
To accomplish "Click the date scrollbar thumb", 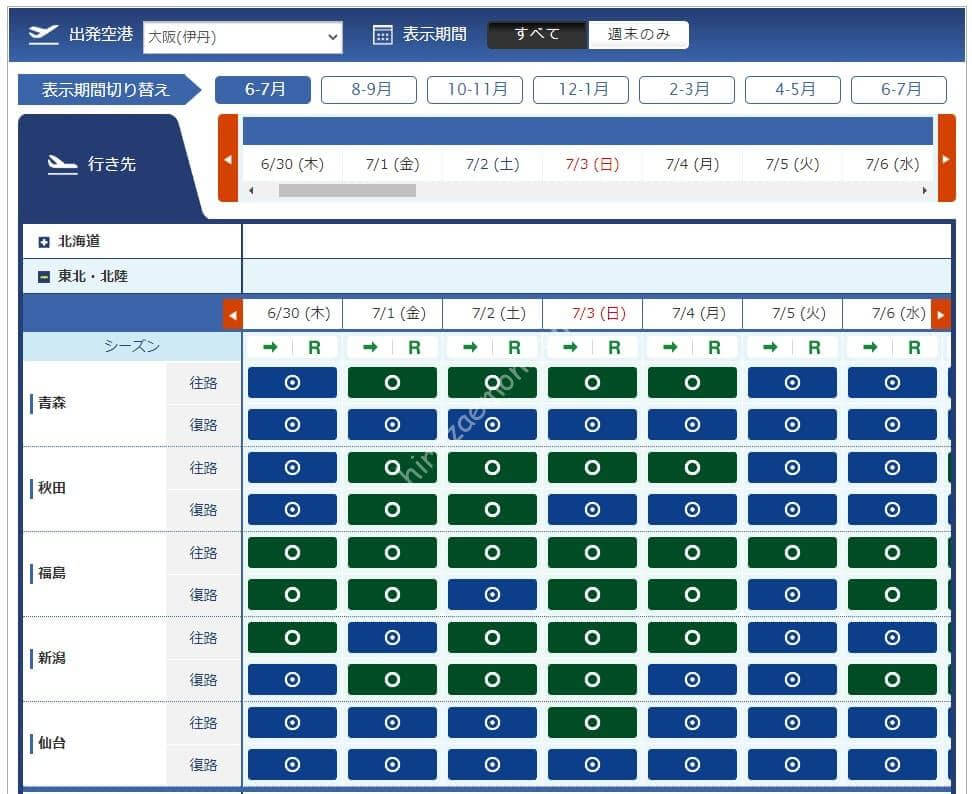I will coord(347,191).
